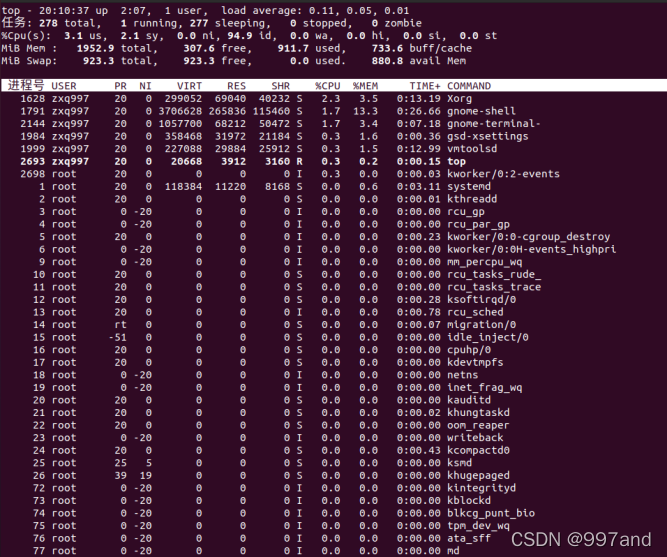The width and height of the screenshot is (667, 557).
Task: Click PID 1628 in the process list
Action: tap(32, 99)
